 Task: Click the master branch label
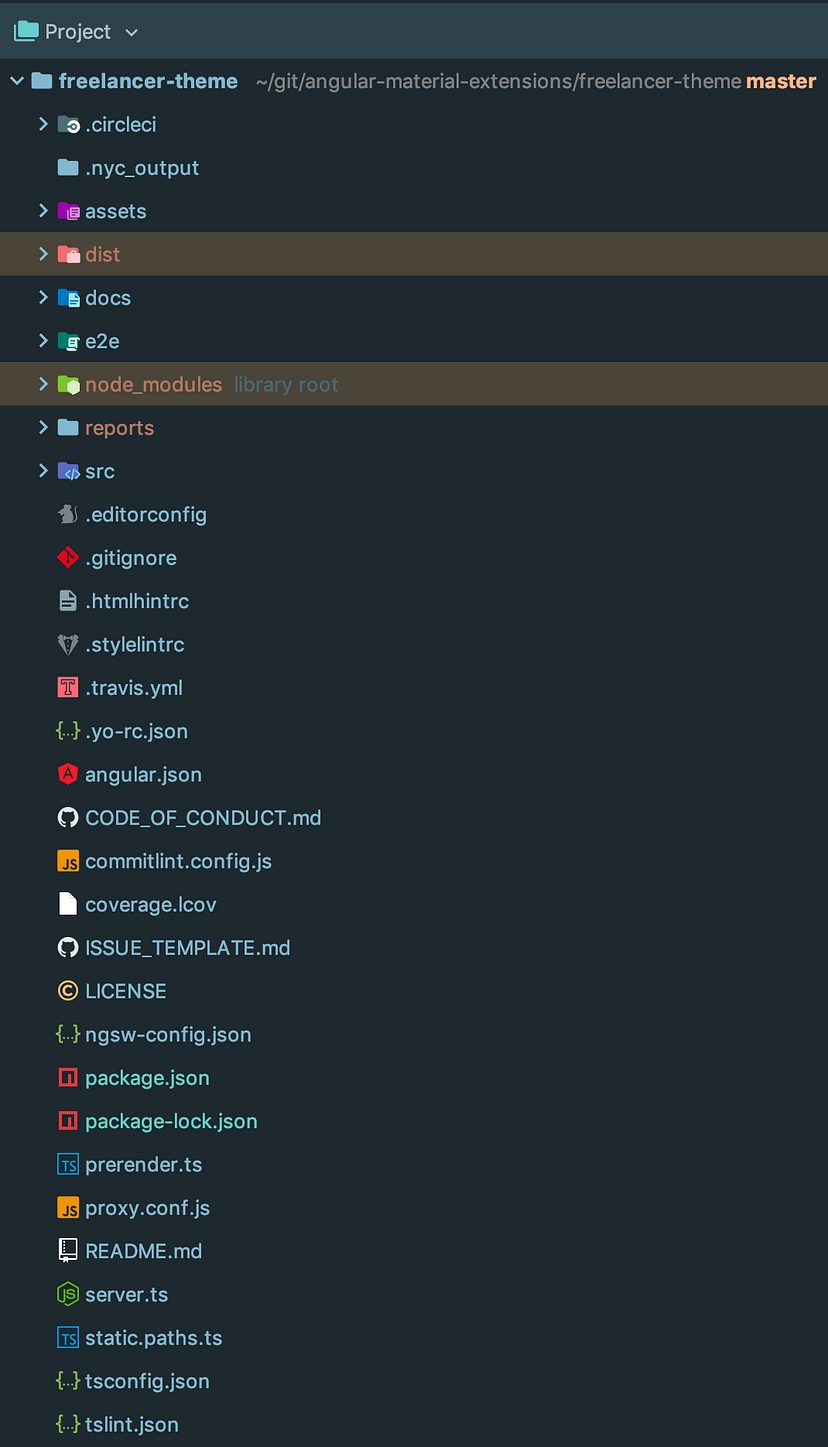(781, 81)
